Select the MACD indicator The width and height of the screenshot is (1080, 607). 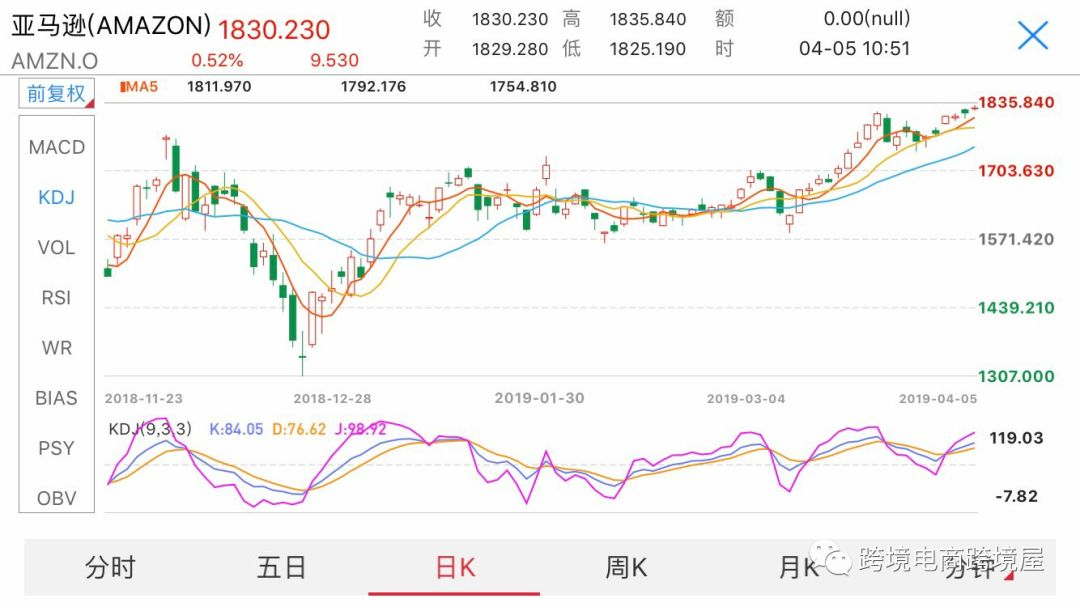click(x=57, y=147)
